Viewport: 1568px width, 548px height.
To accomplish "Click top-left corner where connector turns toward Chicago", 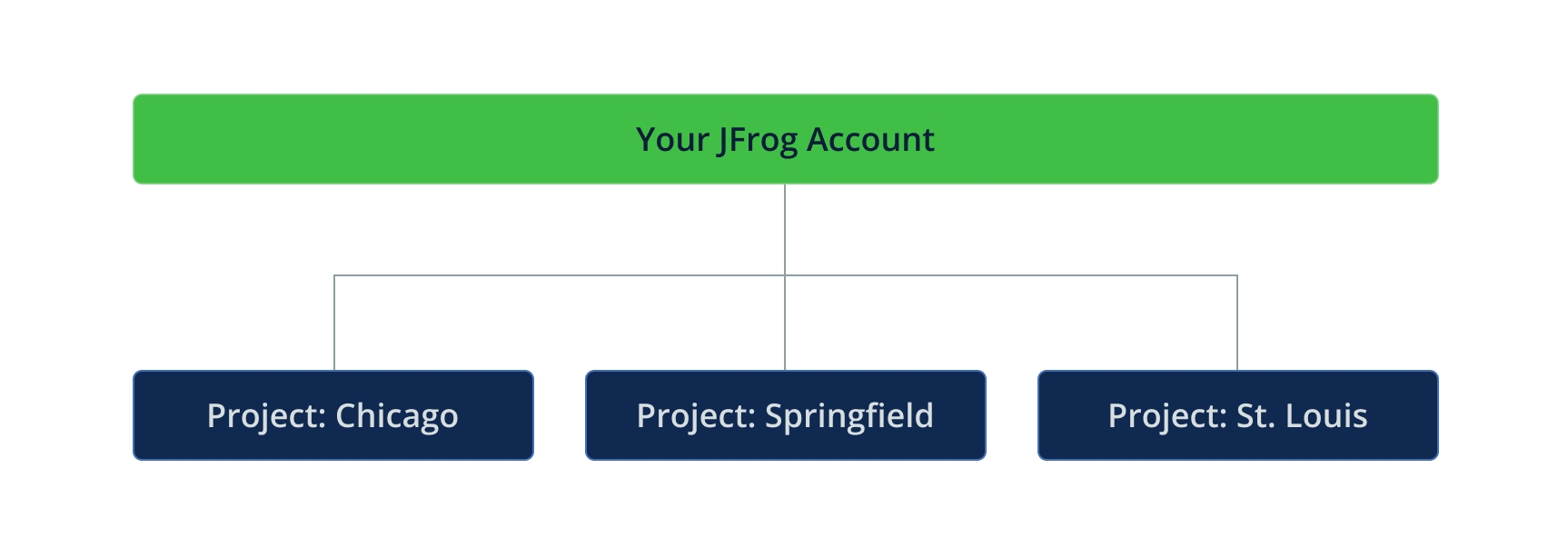I will click(334, 275).
